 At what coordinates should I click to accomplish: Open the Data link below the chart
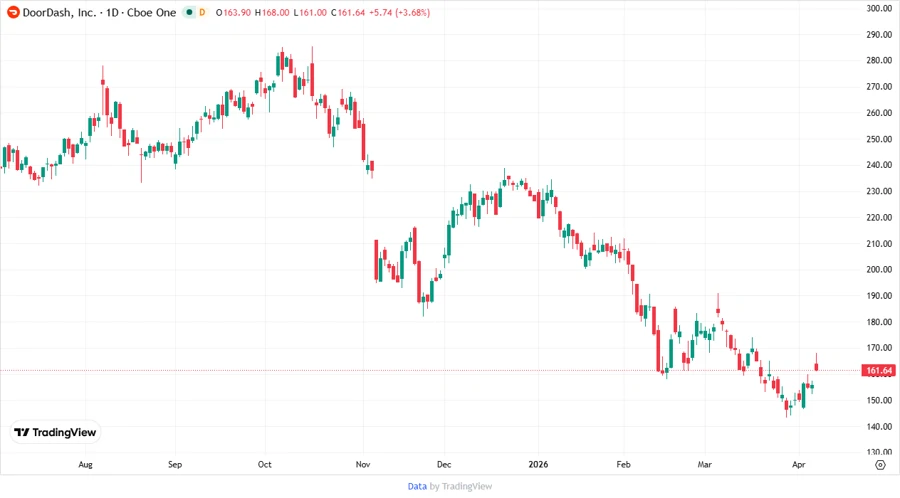coord(417,486)
